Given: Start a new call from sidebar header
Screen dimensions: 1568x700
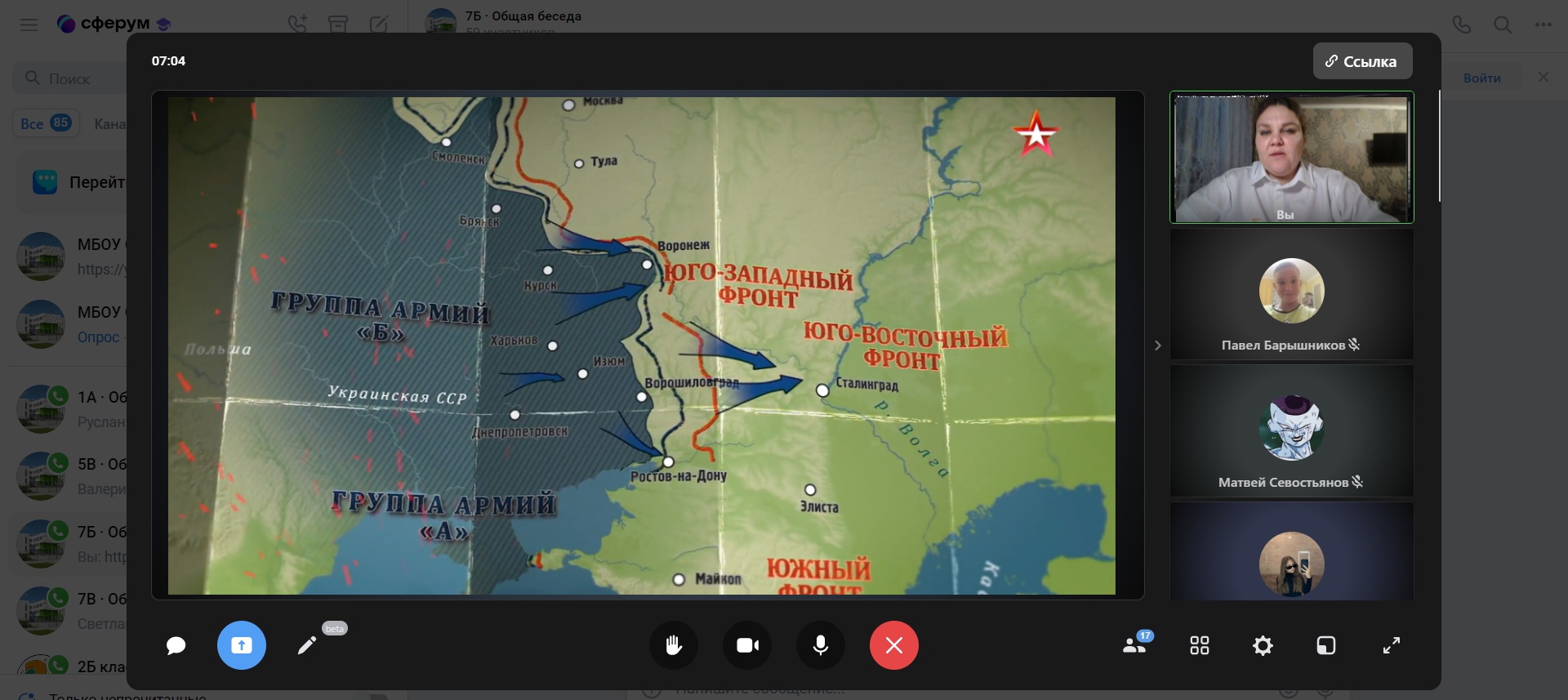Looking at the screenshot, I should point(297,24).
